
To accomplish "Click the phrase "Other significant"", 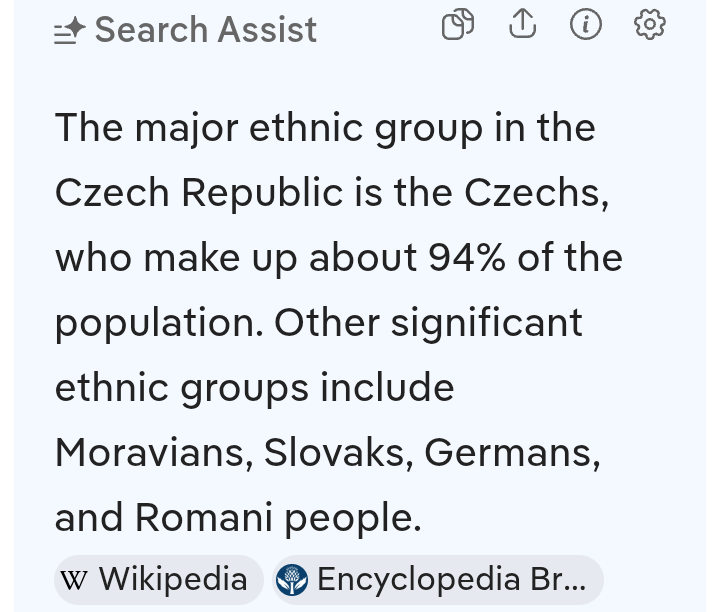I will [x=428, y=323].
